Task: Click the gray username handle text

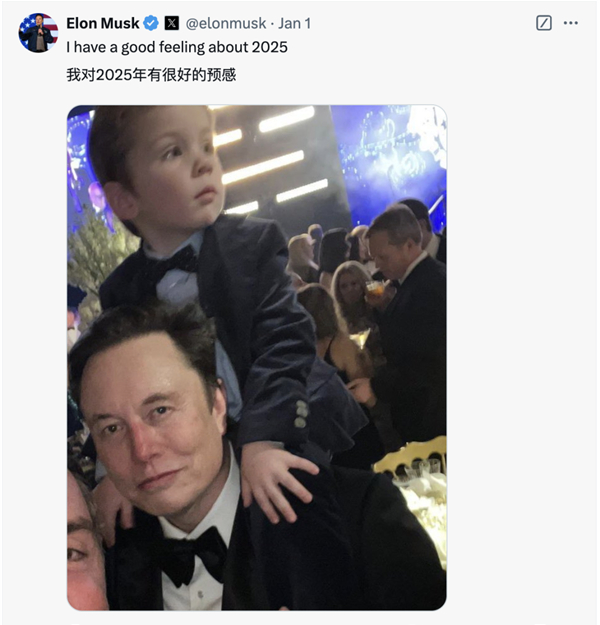Action: click(x=225, y=23)
